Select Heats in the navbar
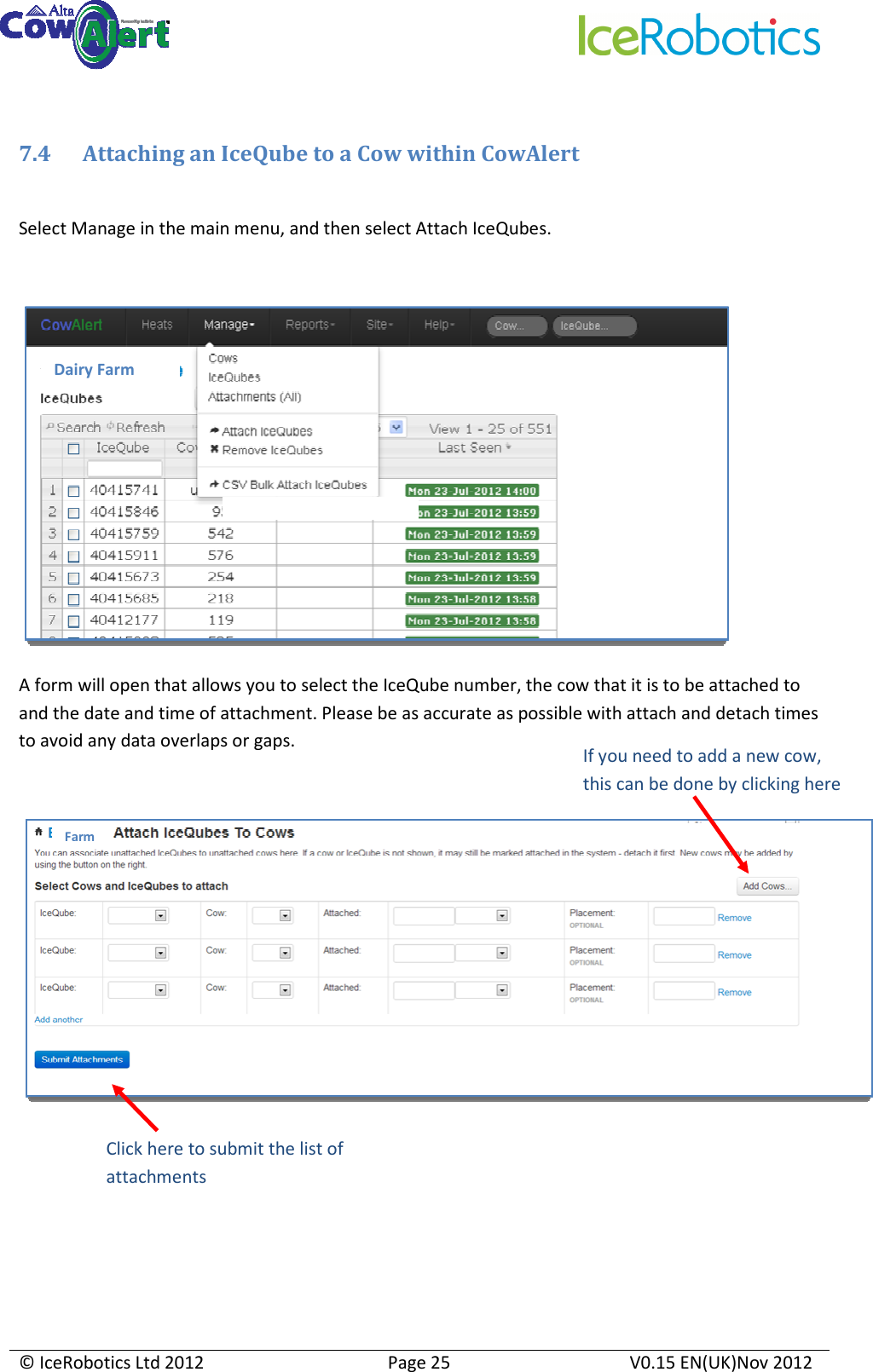Image resolution: width=873 pixels, height=1372 pixels. point(157,325)
